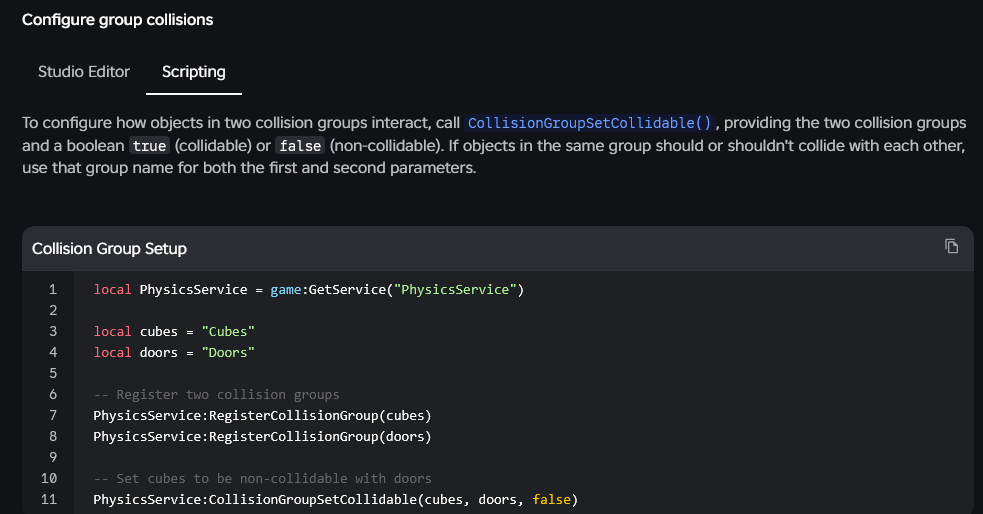Click the line RegisterCollisionGroup(cubes)

[x=263, y=416]
